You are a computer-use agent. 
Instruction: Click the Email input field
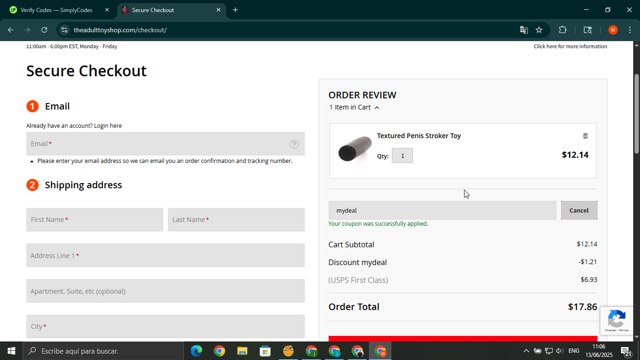click(165, 144)
